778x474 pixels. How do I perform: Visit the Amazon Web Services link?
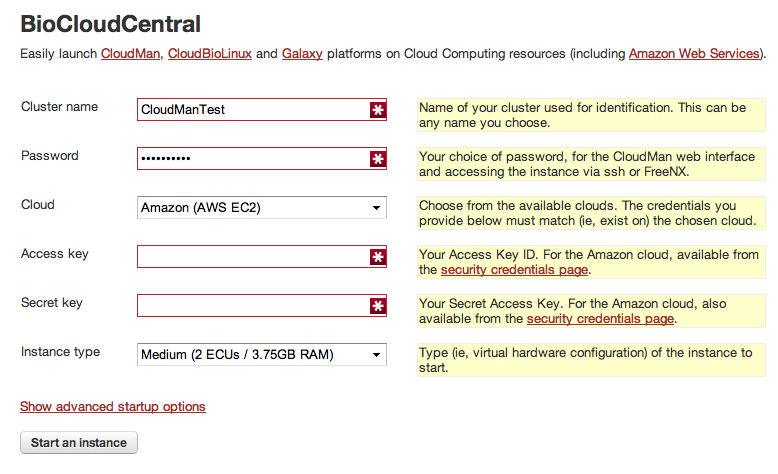point(695,54)
